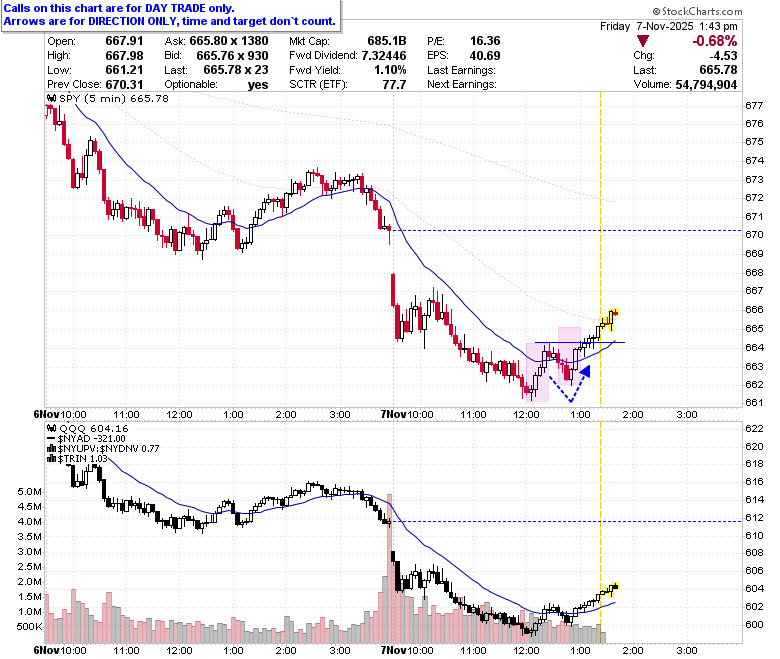Click the pink shaded rectangle near 12:00 low
This screenshot has width=780, height=659.
[538, 372]
